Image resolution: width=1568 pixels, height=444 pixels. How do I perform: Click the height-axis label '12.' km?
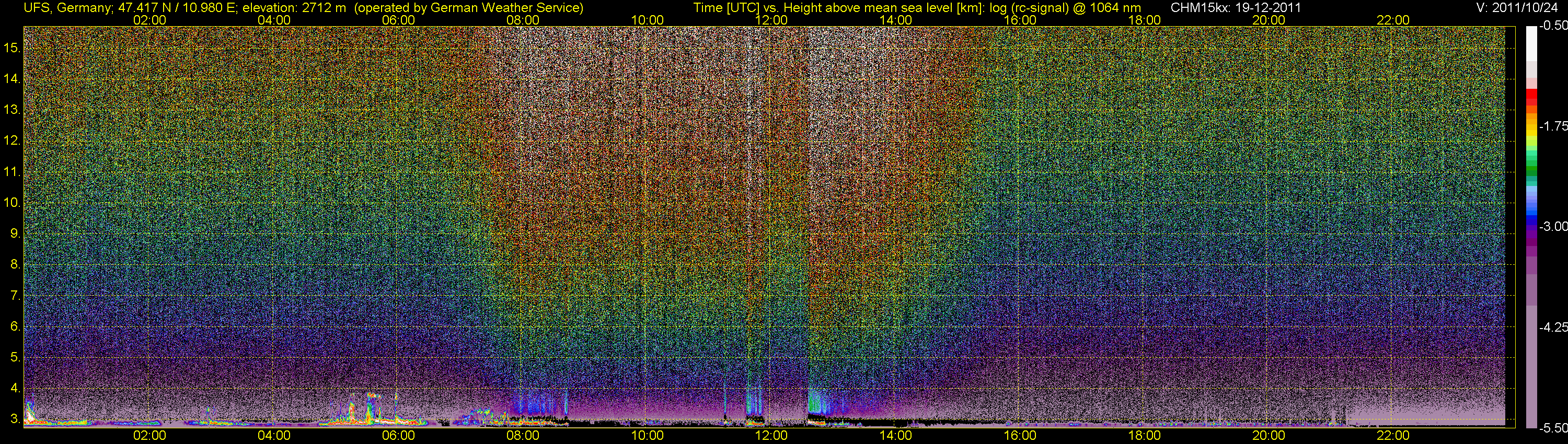coord(13,141)
